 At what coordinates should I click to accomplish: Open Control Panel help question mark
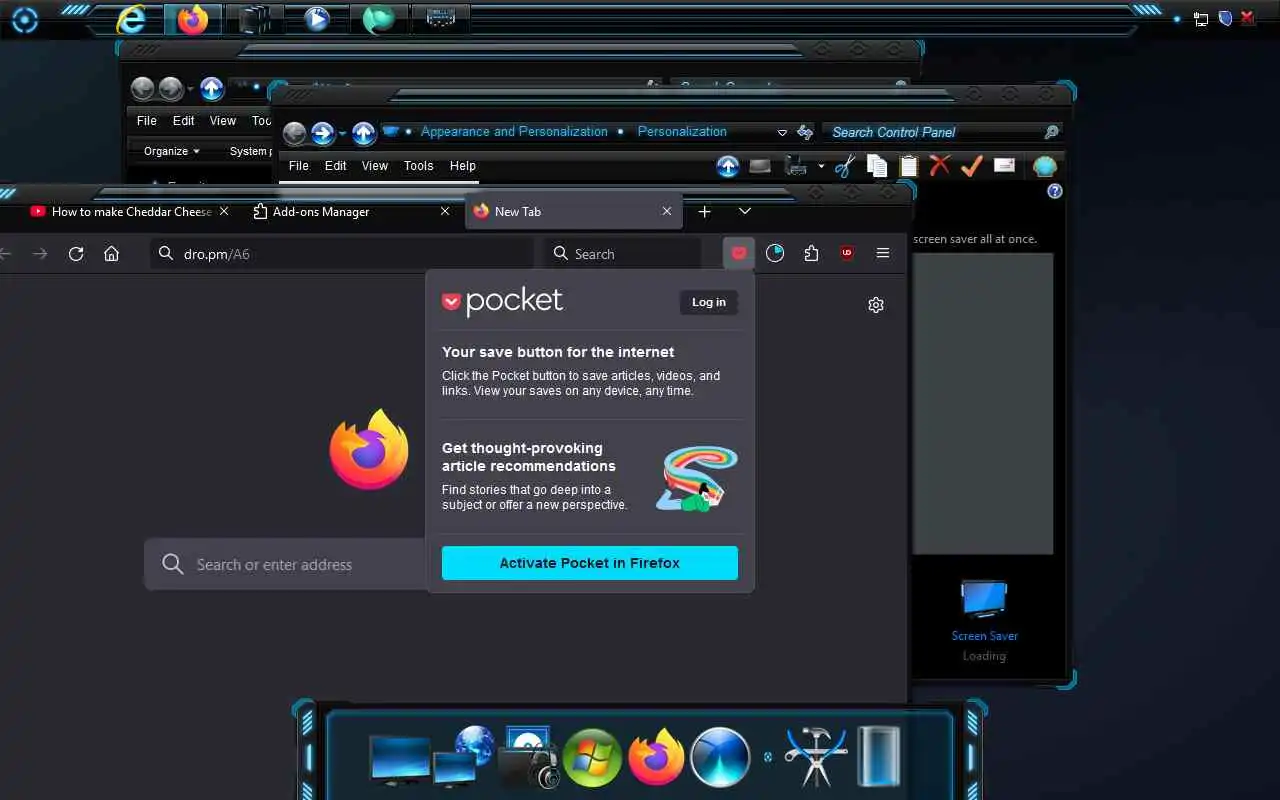(1055, 191)
